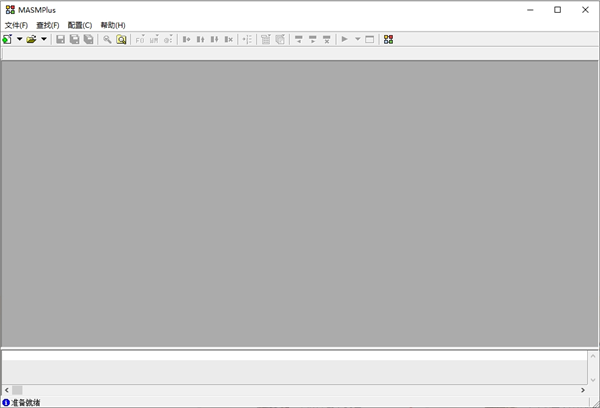Click the colored MASMPlus toolbar icon
The height and width of the screenshot is (408, 600).
388,39
